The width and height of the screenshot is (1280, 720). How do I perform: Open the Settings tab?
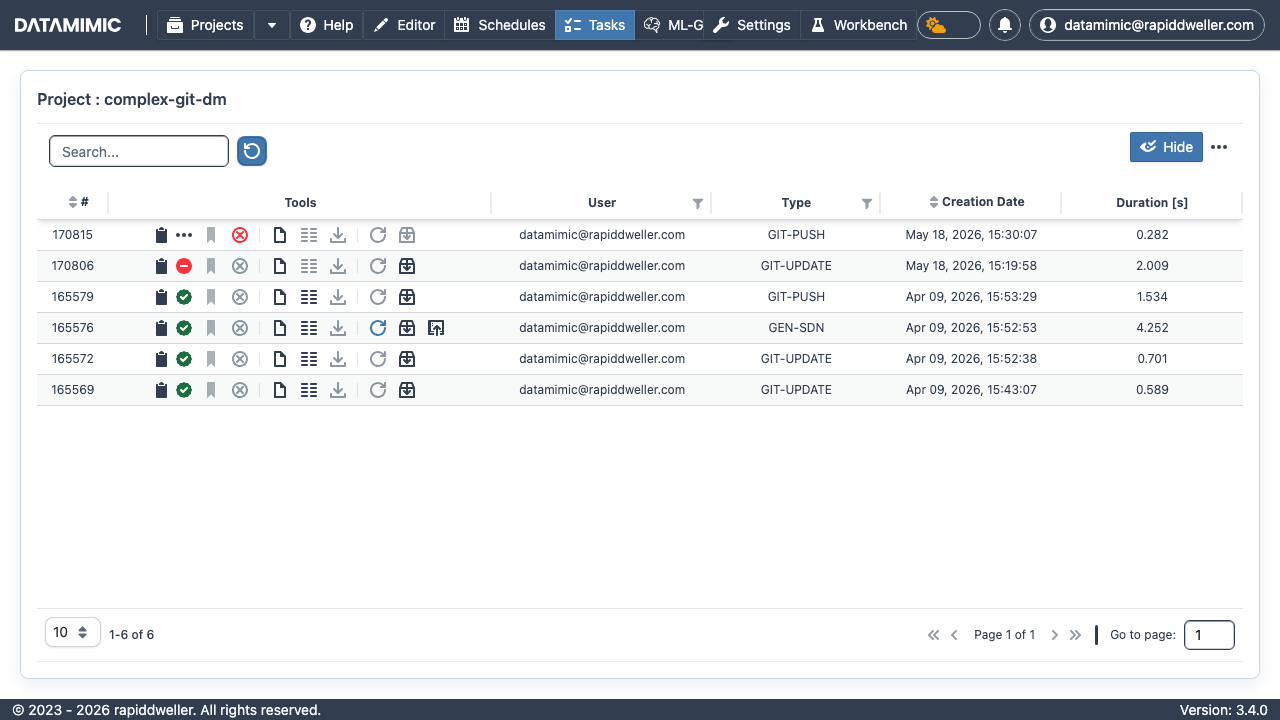tap(752, 25)
